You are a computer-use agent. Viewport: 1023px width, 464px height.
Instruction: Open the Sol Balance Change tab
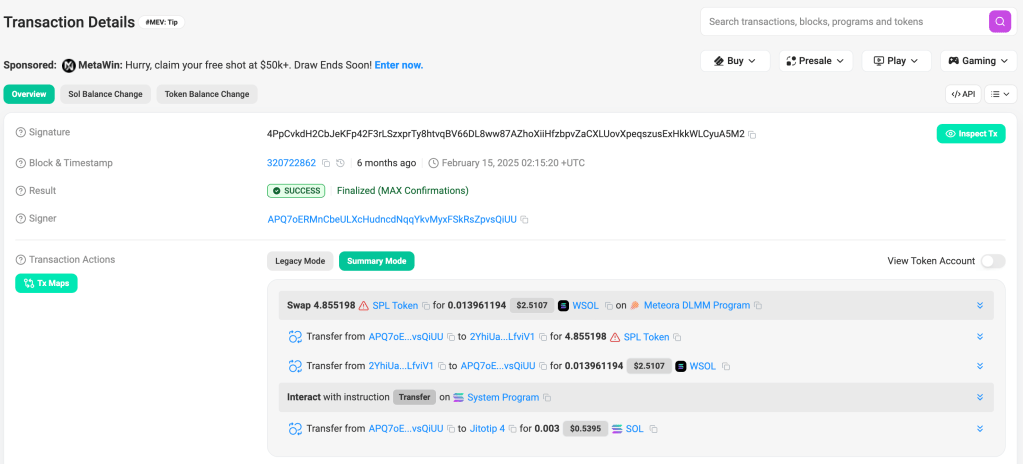(x=105, y=94)
